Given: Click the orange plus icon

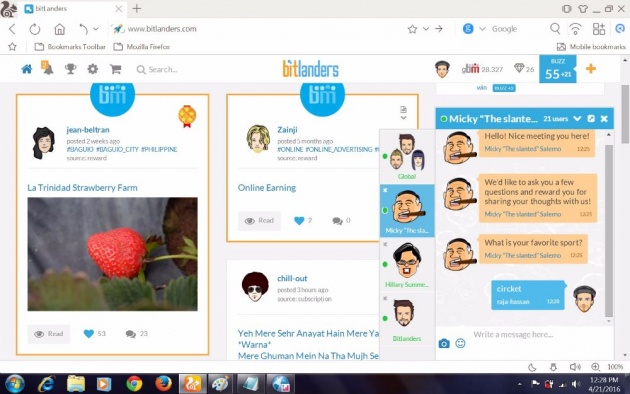Looking at the screenshot, I should click(591, 69).
